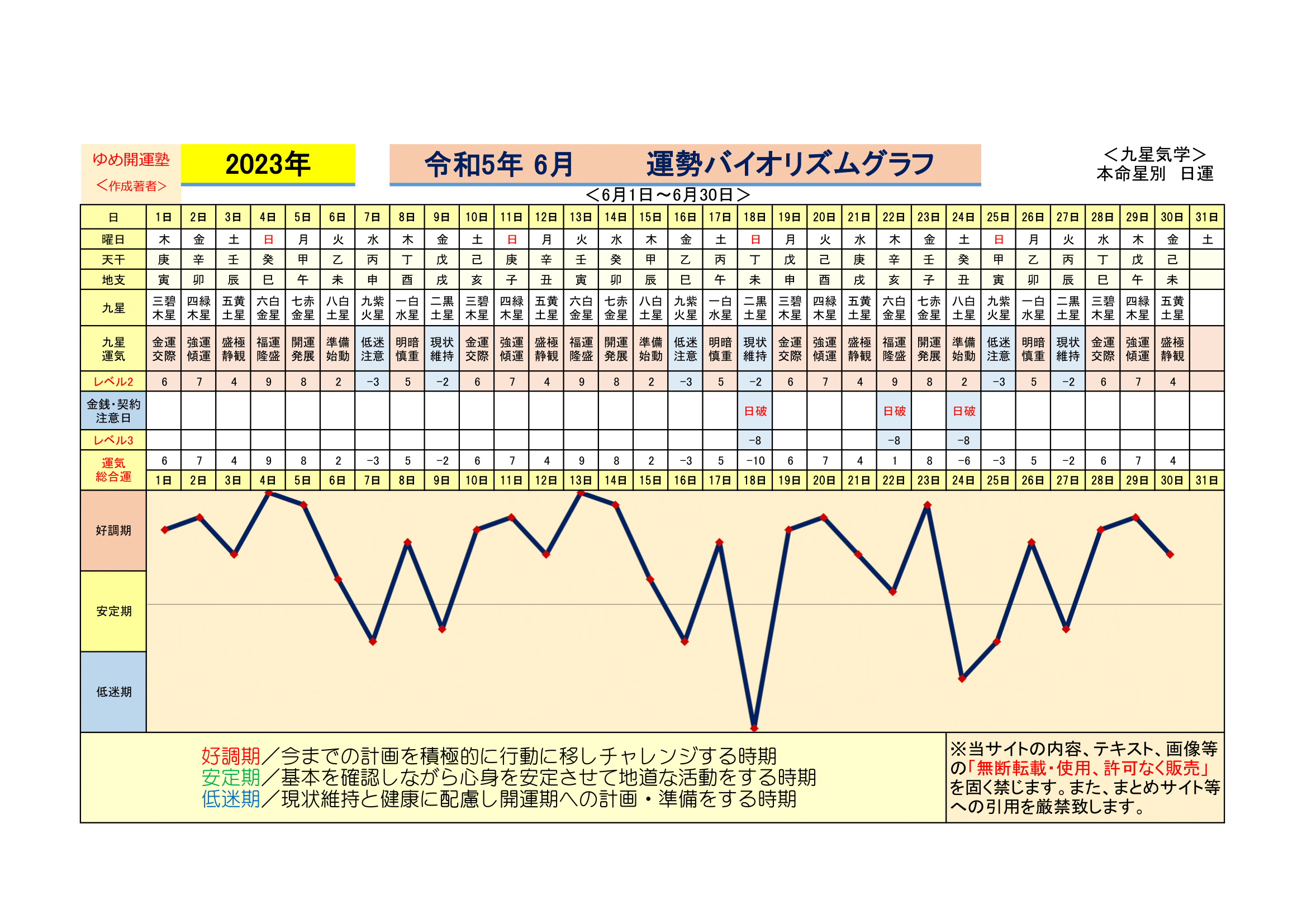Screen dimensions: 1307x924
Task: Click the yellow 2023年 year box
Action: pos(268,164)
